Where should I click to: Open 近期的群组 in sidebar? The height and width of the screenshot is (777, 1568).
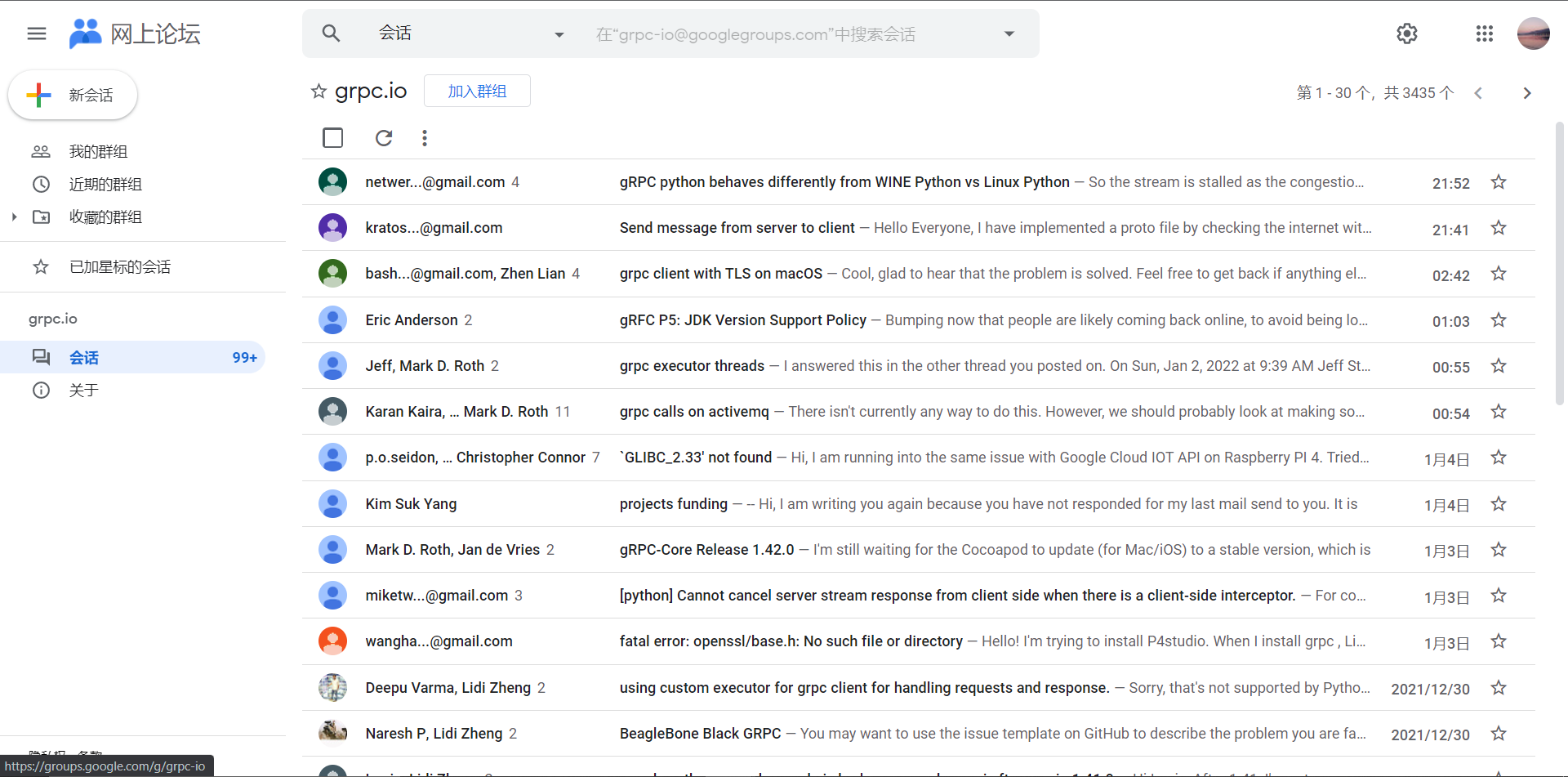click(x=105, y=184)
